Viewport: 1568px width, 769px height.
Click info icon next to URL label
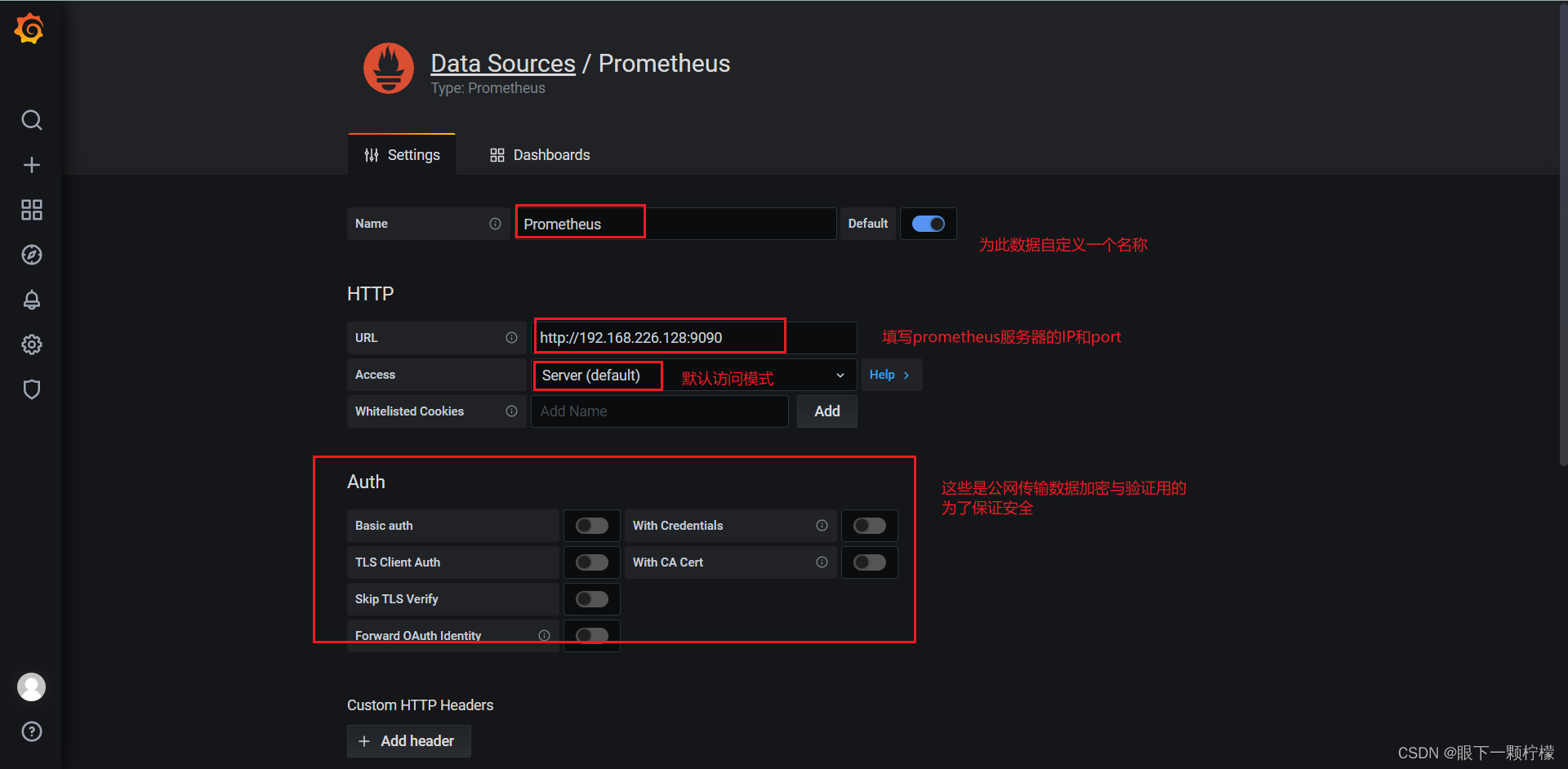[511, 338]
